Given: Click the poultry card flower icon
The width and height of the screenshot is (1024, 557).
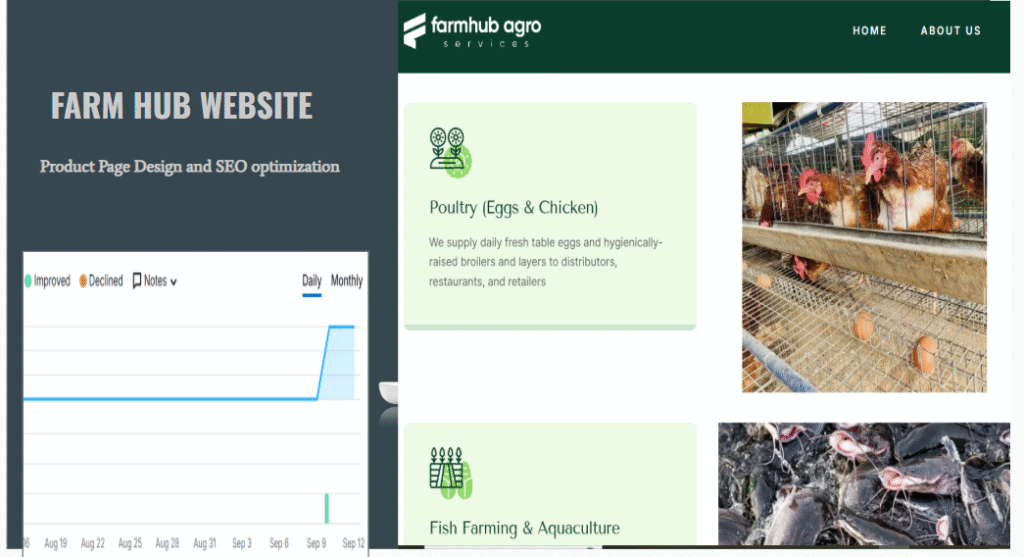Looking at the screenshot, I should point(449,152).
